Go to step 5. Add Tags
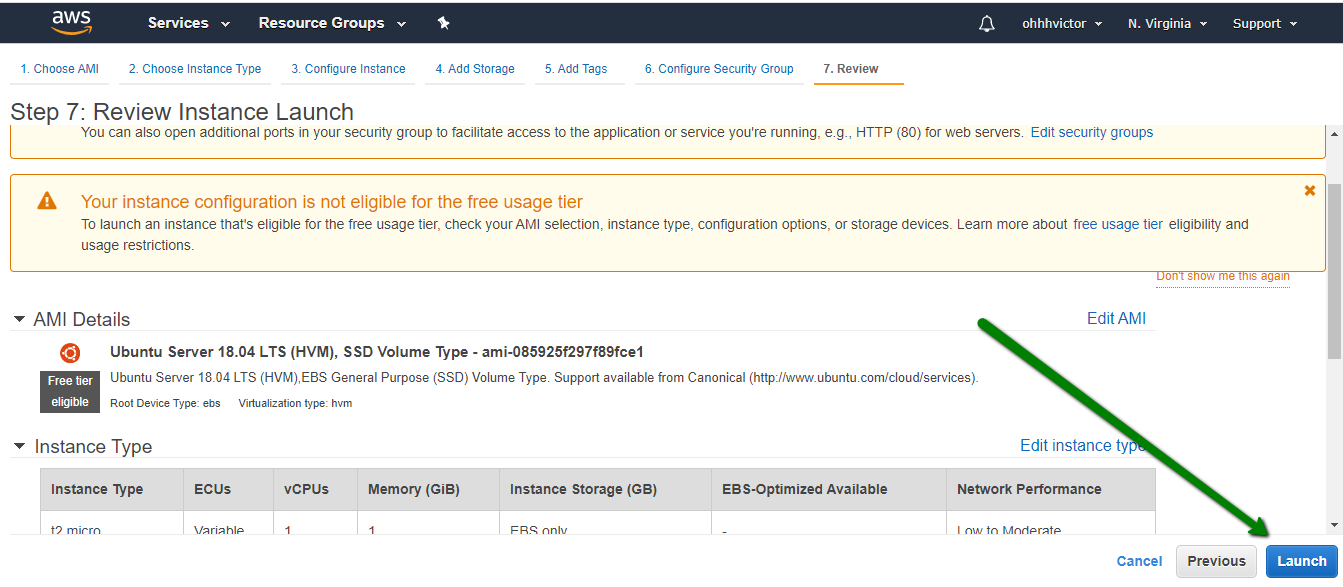Screen dimensions: 1343x587 tap(576, 69)
